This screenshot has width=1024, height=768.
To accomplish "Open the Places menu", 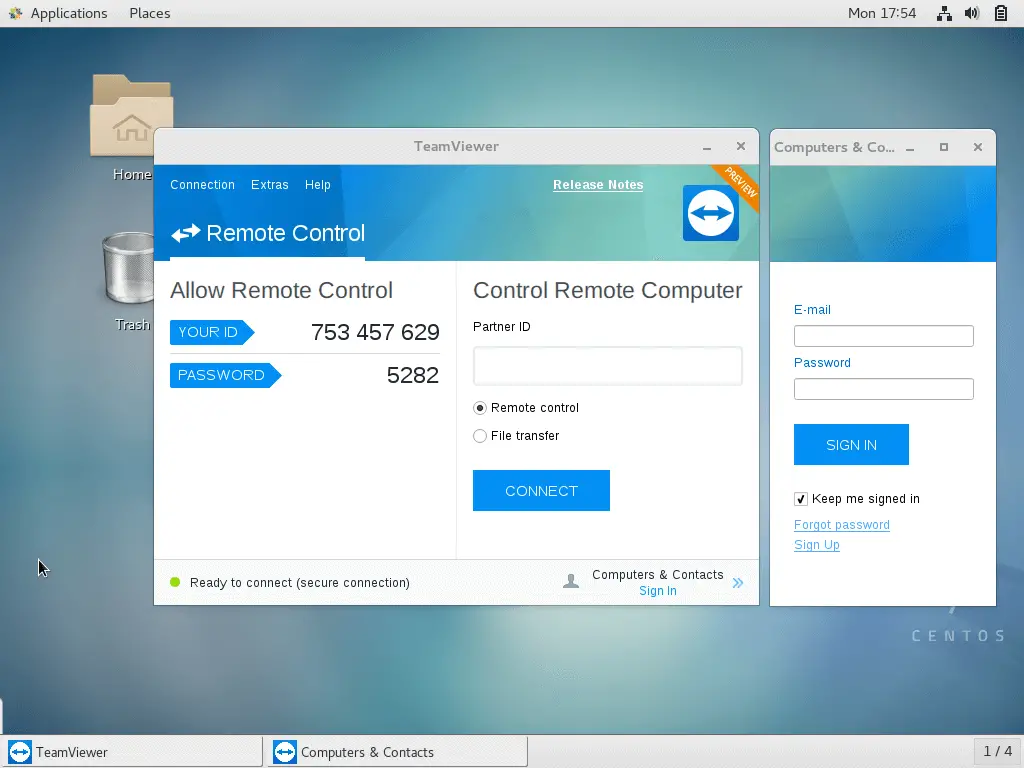I will (x=150, y=13).
